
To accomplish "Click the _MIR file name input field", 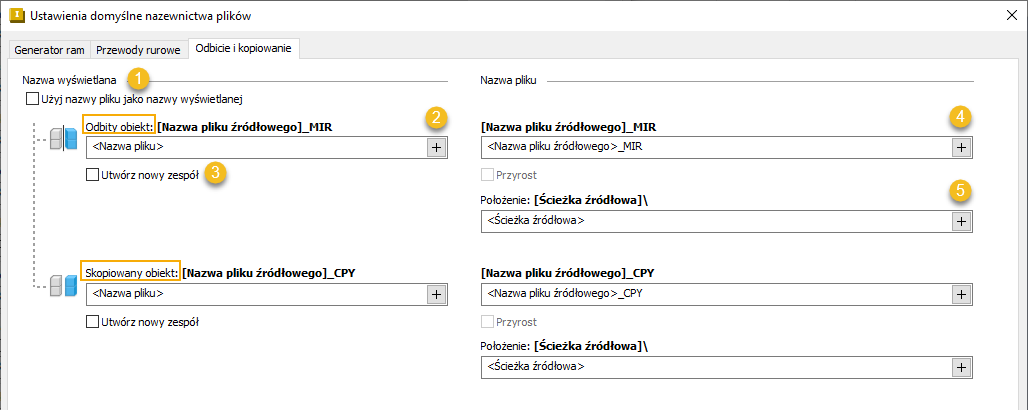I will click(714, 147).
